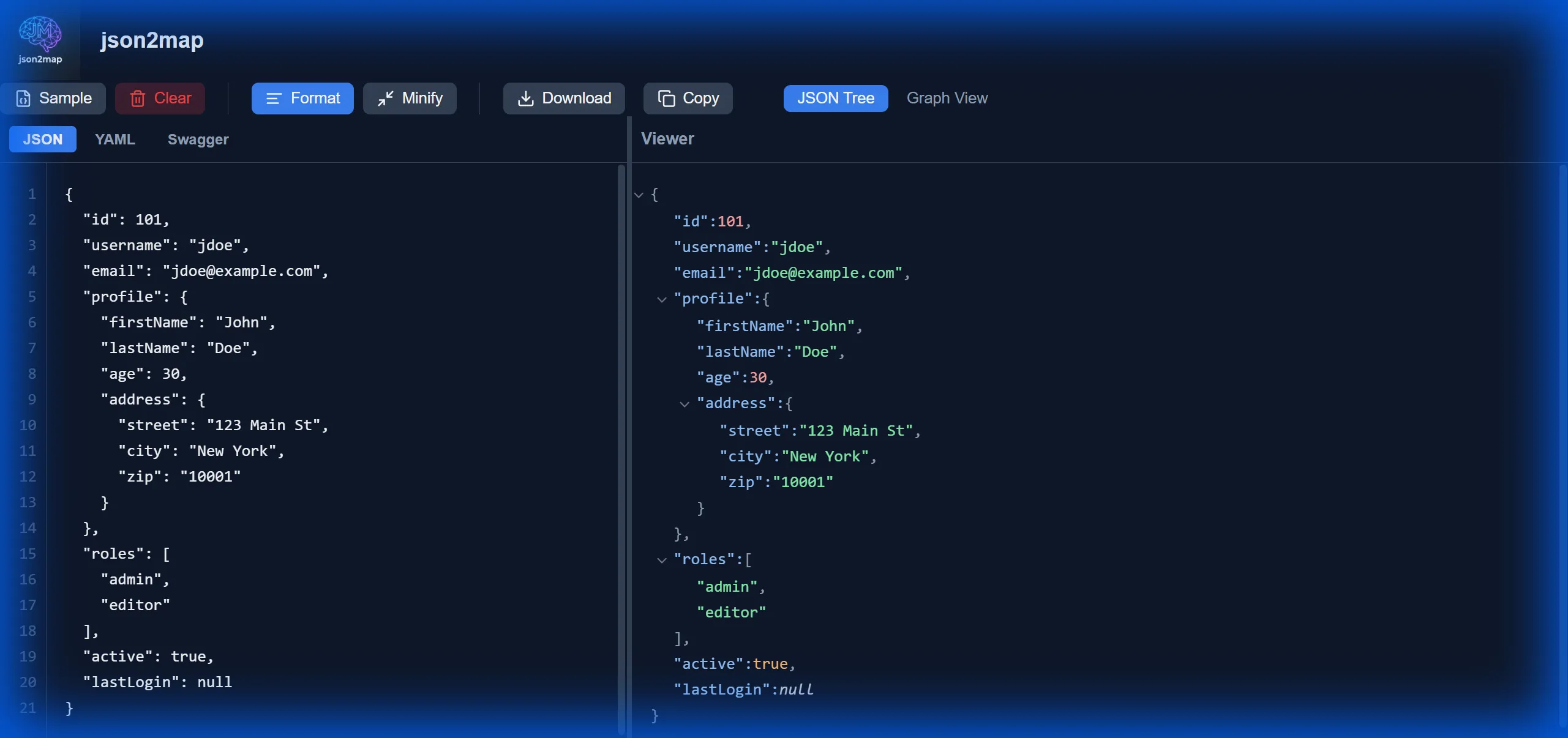The height and width of the screenshot is (738, 1568).
Task: Minify the JSON using the arrows icon
Action: click(x=385, y=98)
